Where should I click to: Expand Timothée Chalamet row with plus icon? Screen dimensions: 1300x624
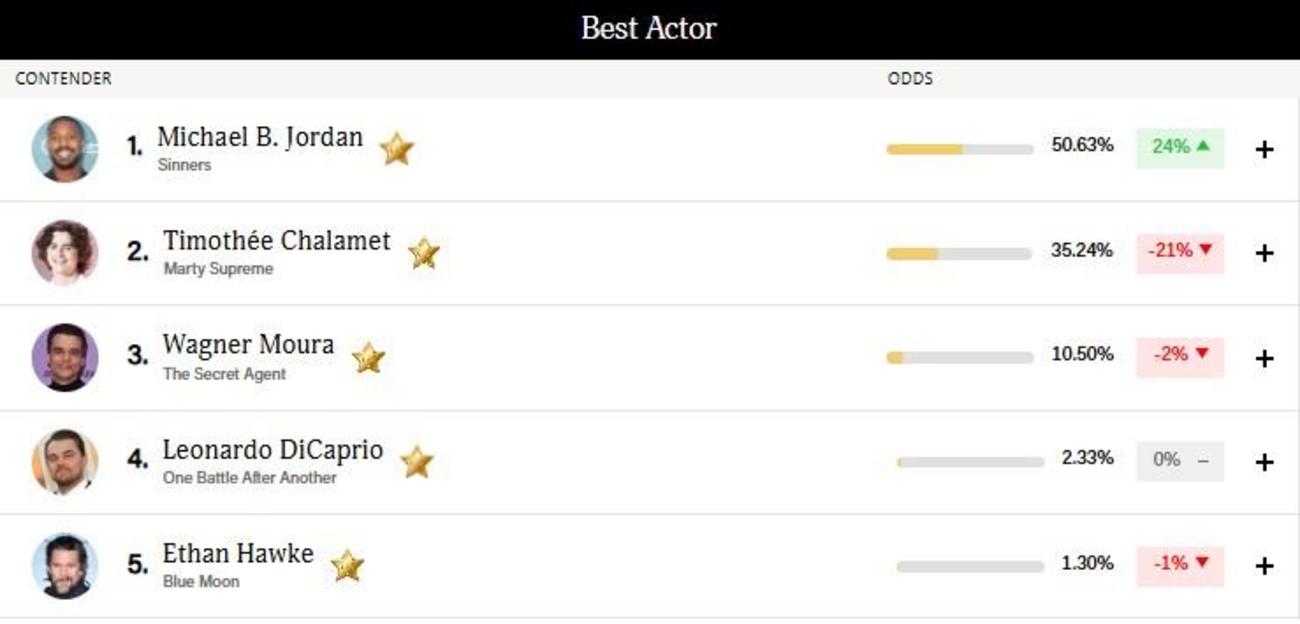coord(1264,253)
